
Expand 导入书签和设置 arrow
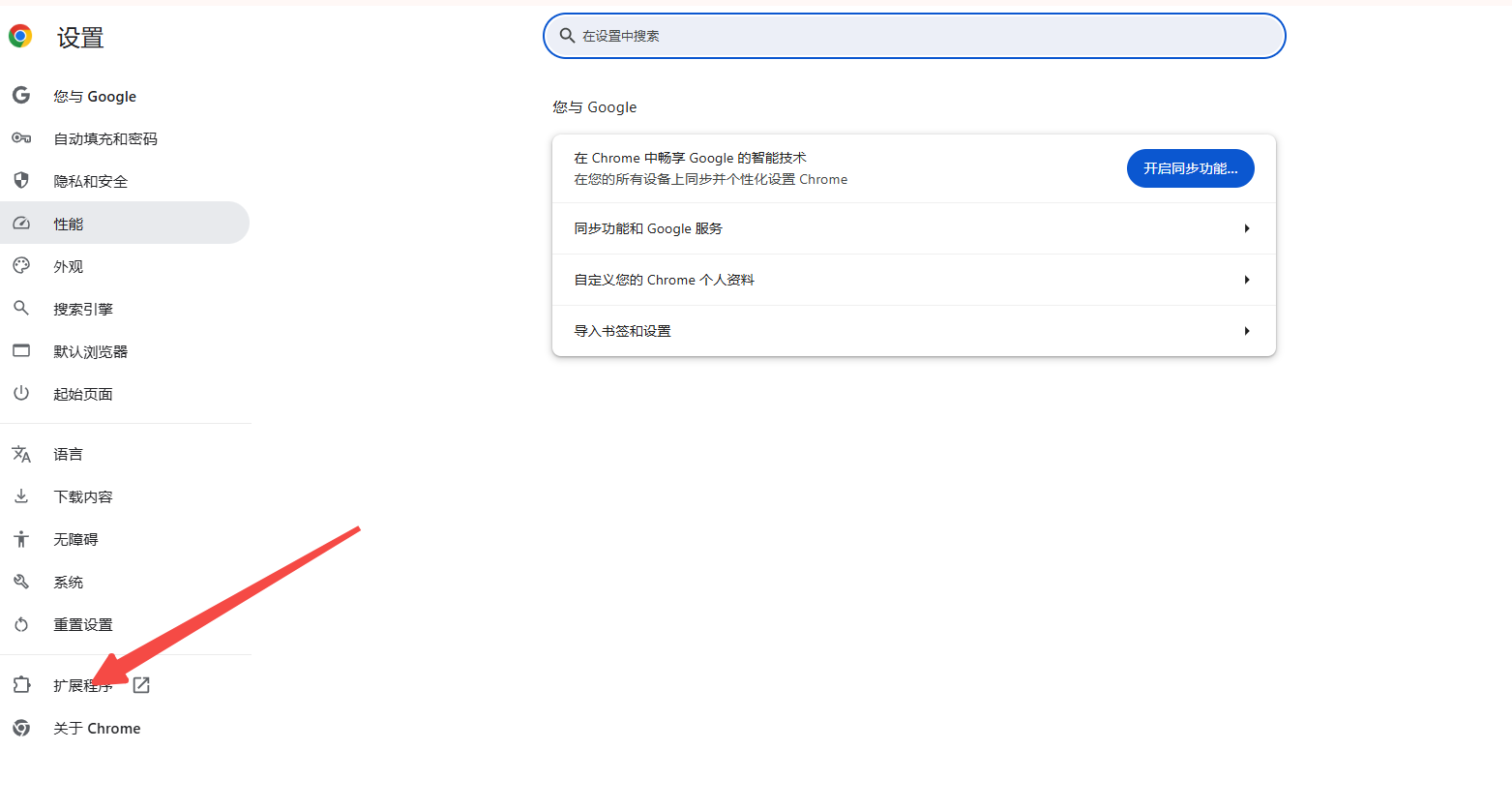tap(1247, 331)
